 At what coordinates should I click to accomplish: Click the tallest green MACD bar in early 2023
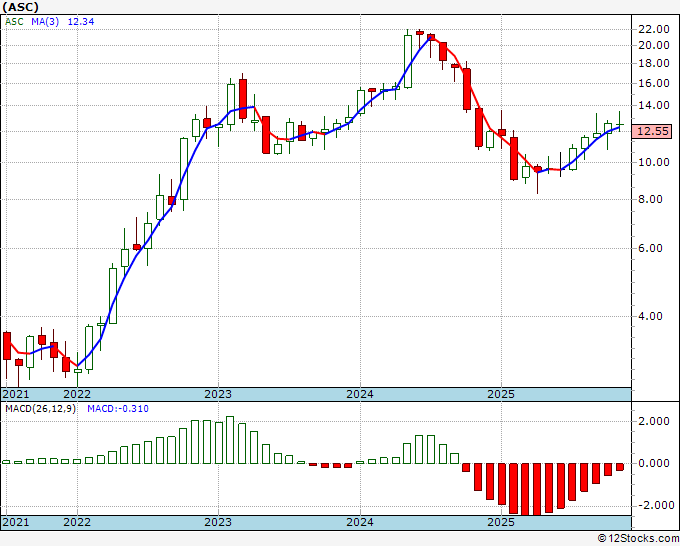click(x=230, y=440)
